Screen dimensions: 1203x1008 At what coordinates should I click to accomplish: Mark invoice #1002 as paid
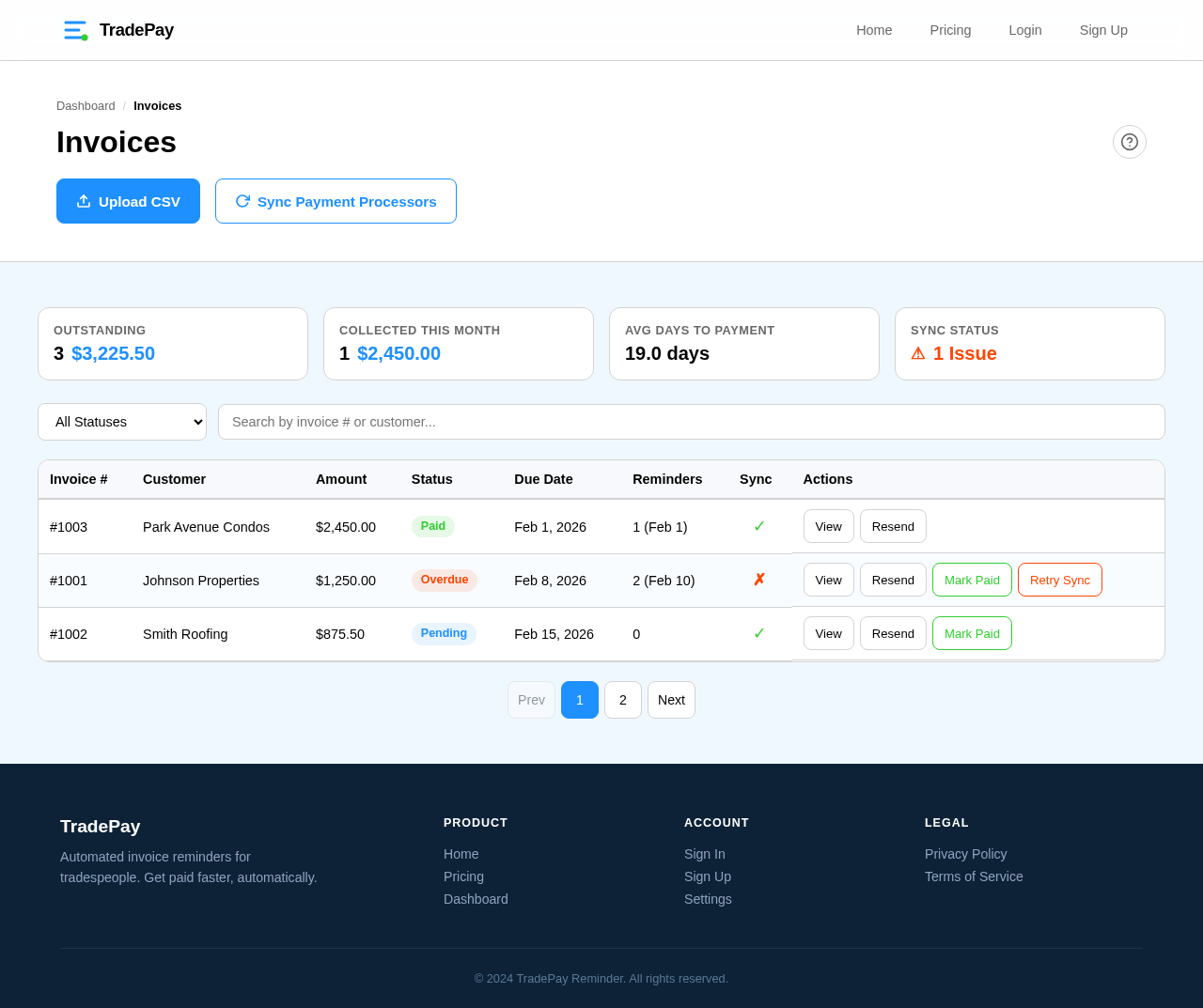[972, 633]
